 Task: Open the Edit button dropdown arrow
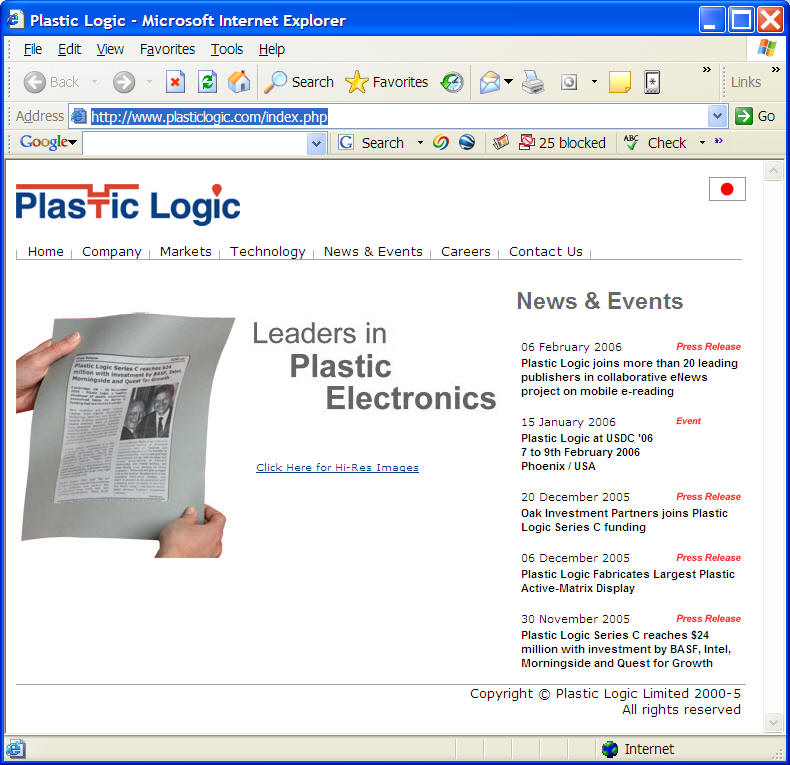[x=595, y=82]
